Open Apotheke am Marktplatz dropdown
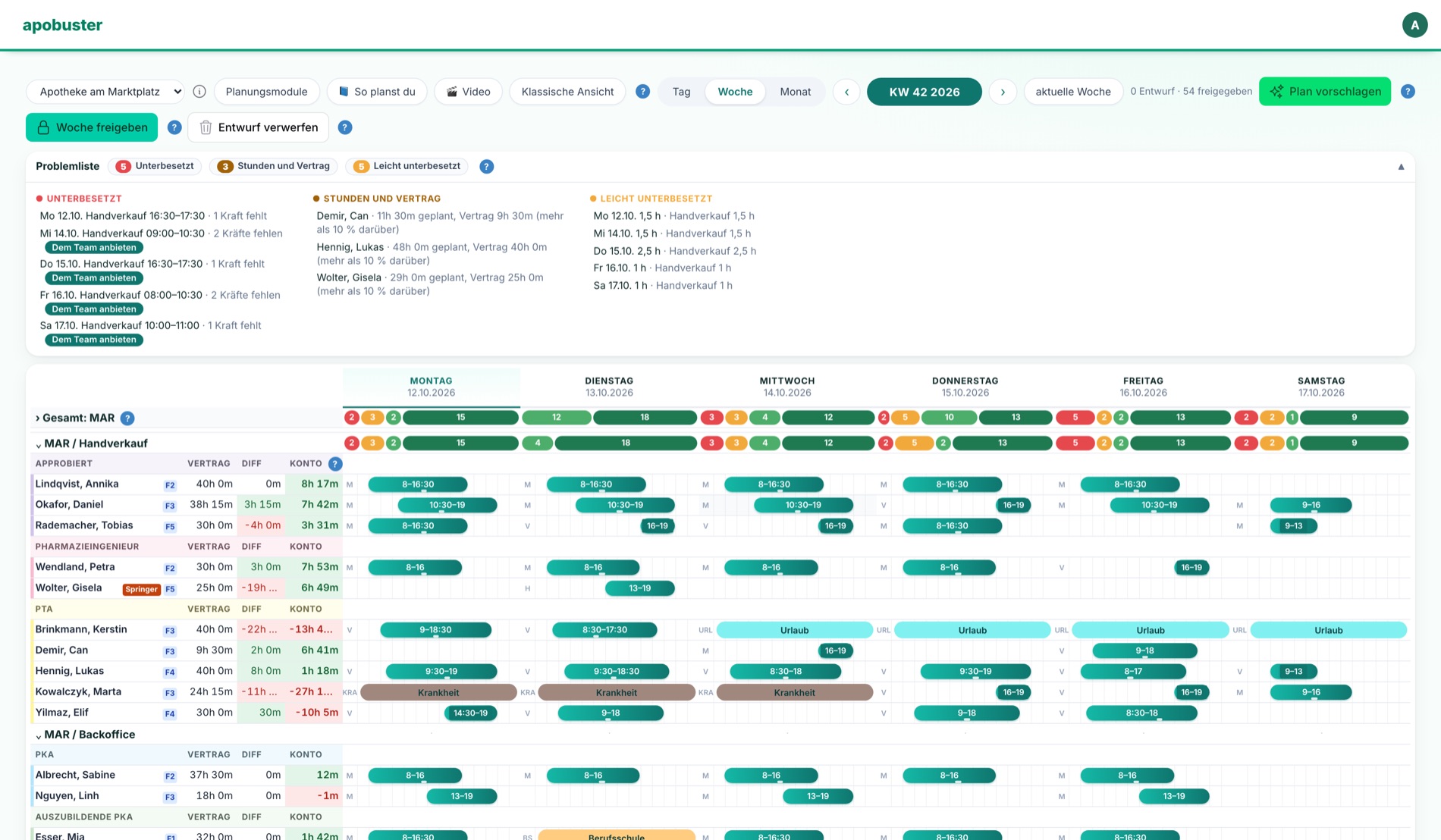 (105, 92)
